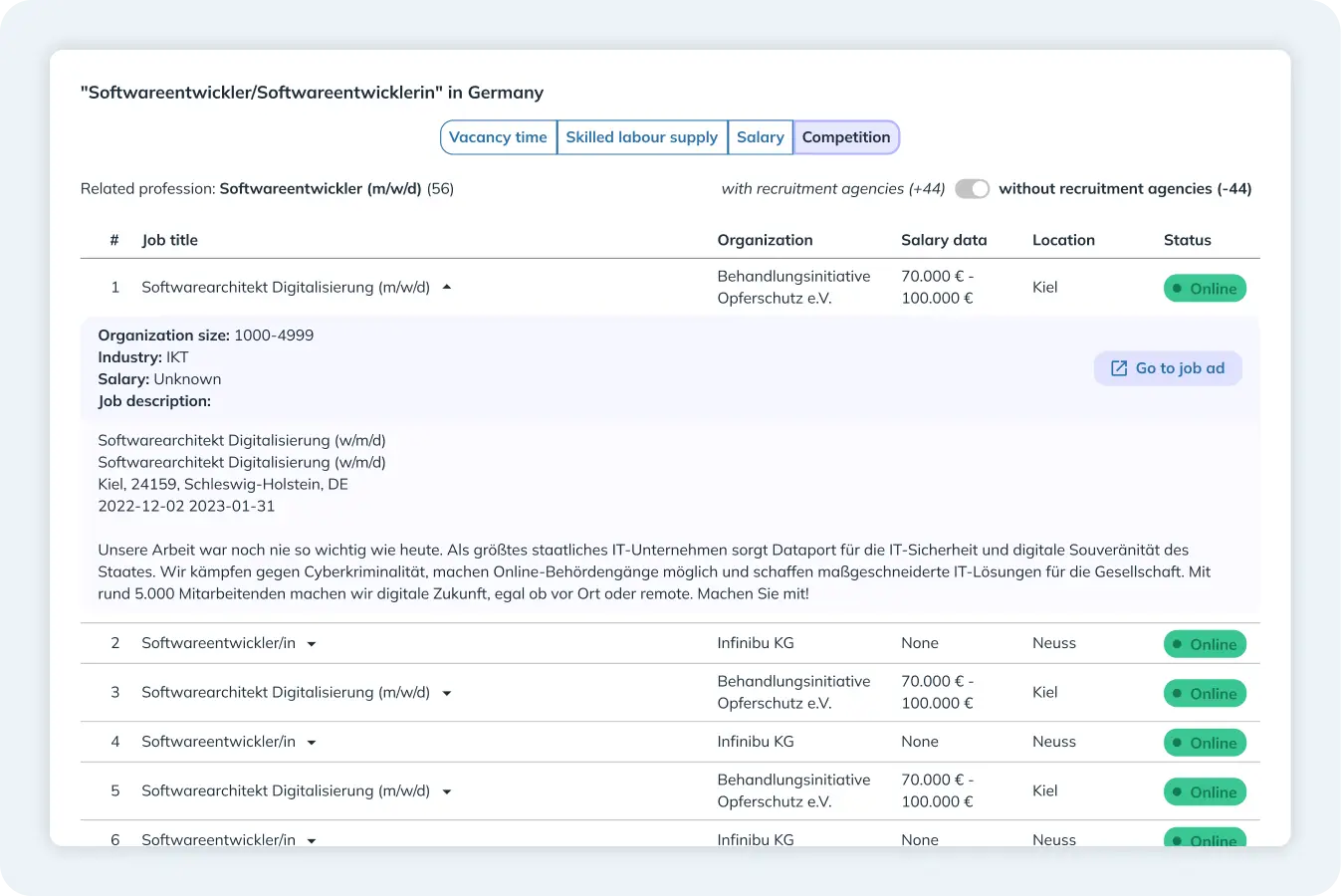
Task: Expand row 4 Softwareentwickler/in arrow
Action: click(312, 743)
